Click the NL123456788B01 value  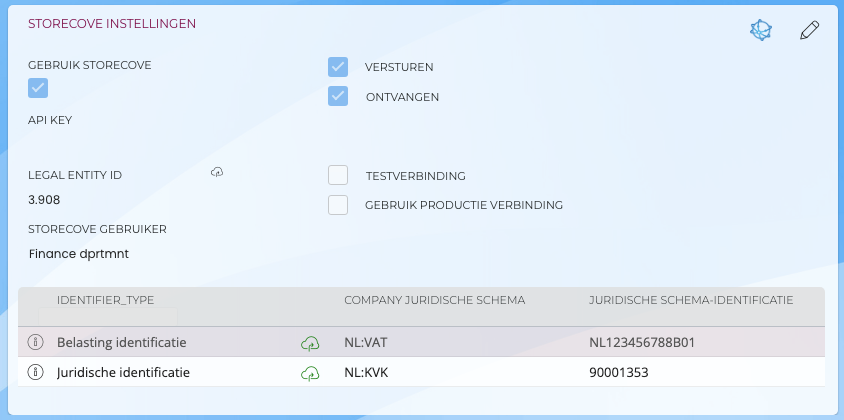click(x=642, y=342)
